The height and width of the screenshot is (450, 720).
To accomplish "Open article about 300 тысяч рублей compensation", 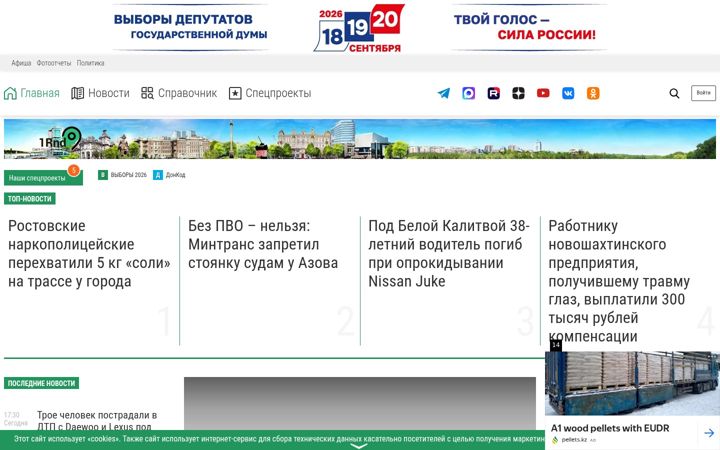I will point(619,281).
